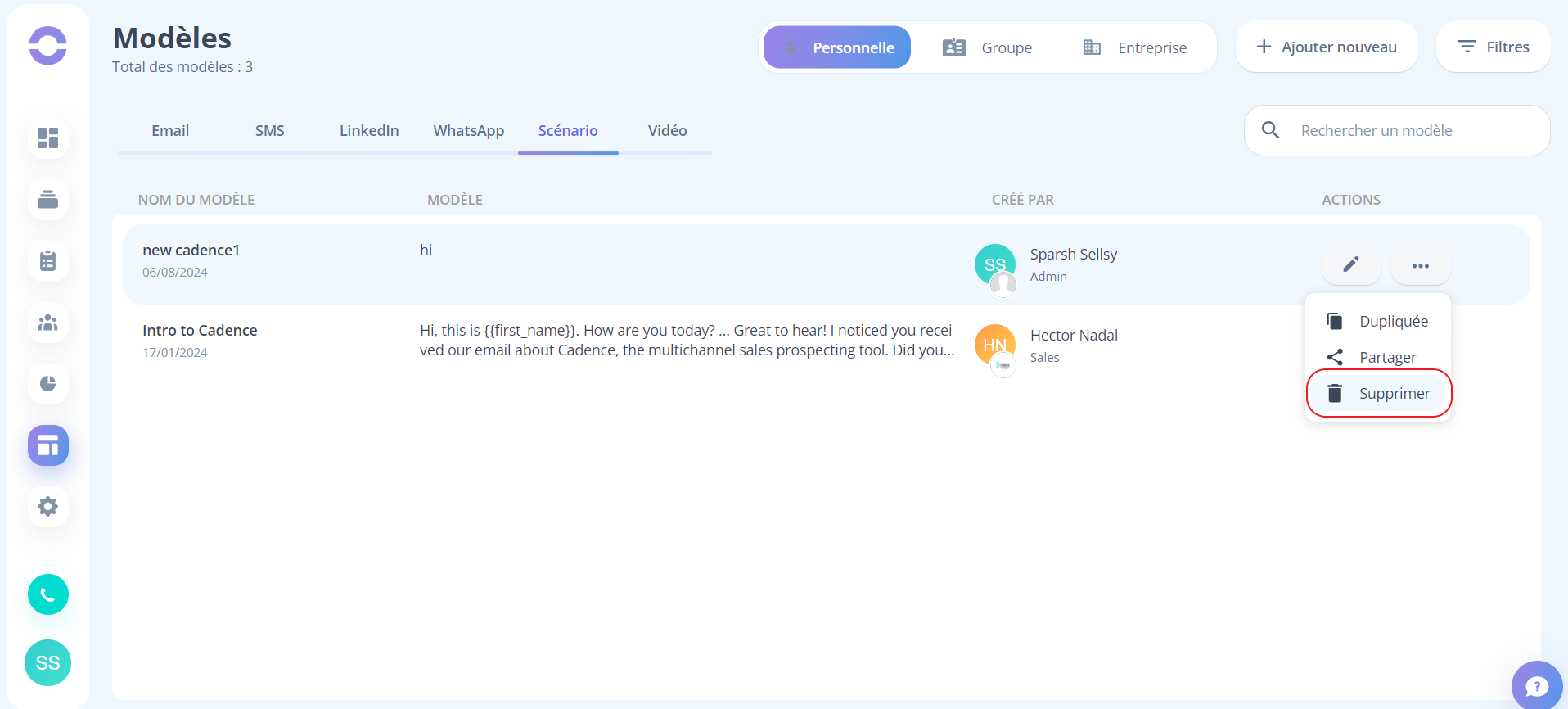Click the Sparsh Sellsy name
This screenshot has width=1568, height=709.
(1074, 255)
